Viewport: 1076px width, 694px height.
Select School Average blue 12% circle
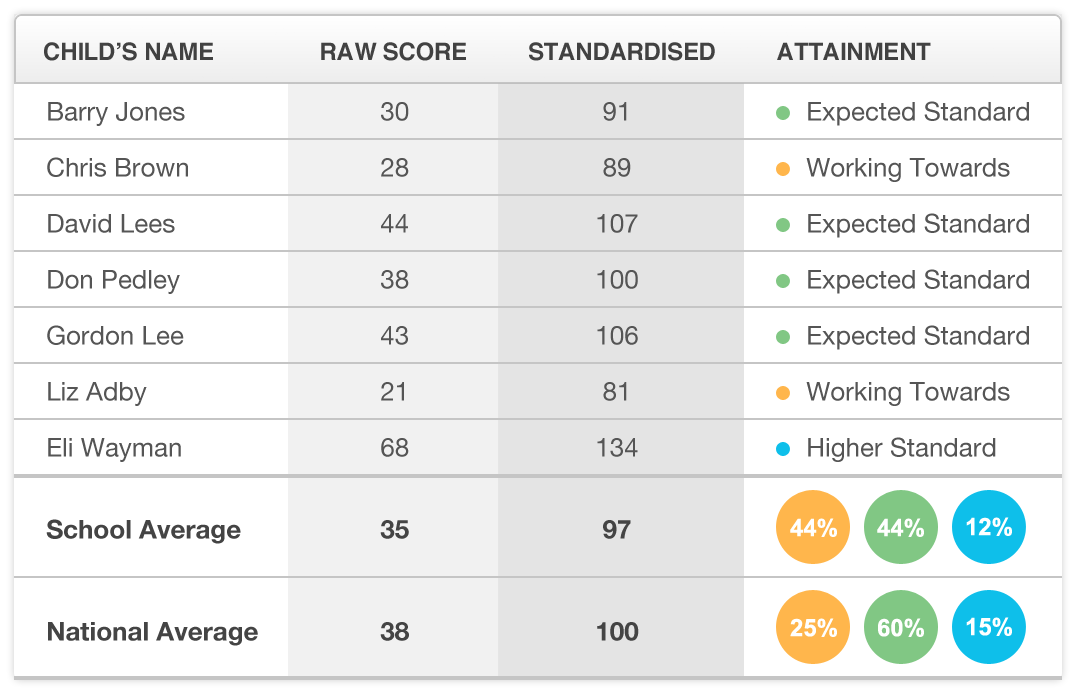pyautogui.click(x=989, y=528)
